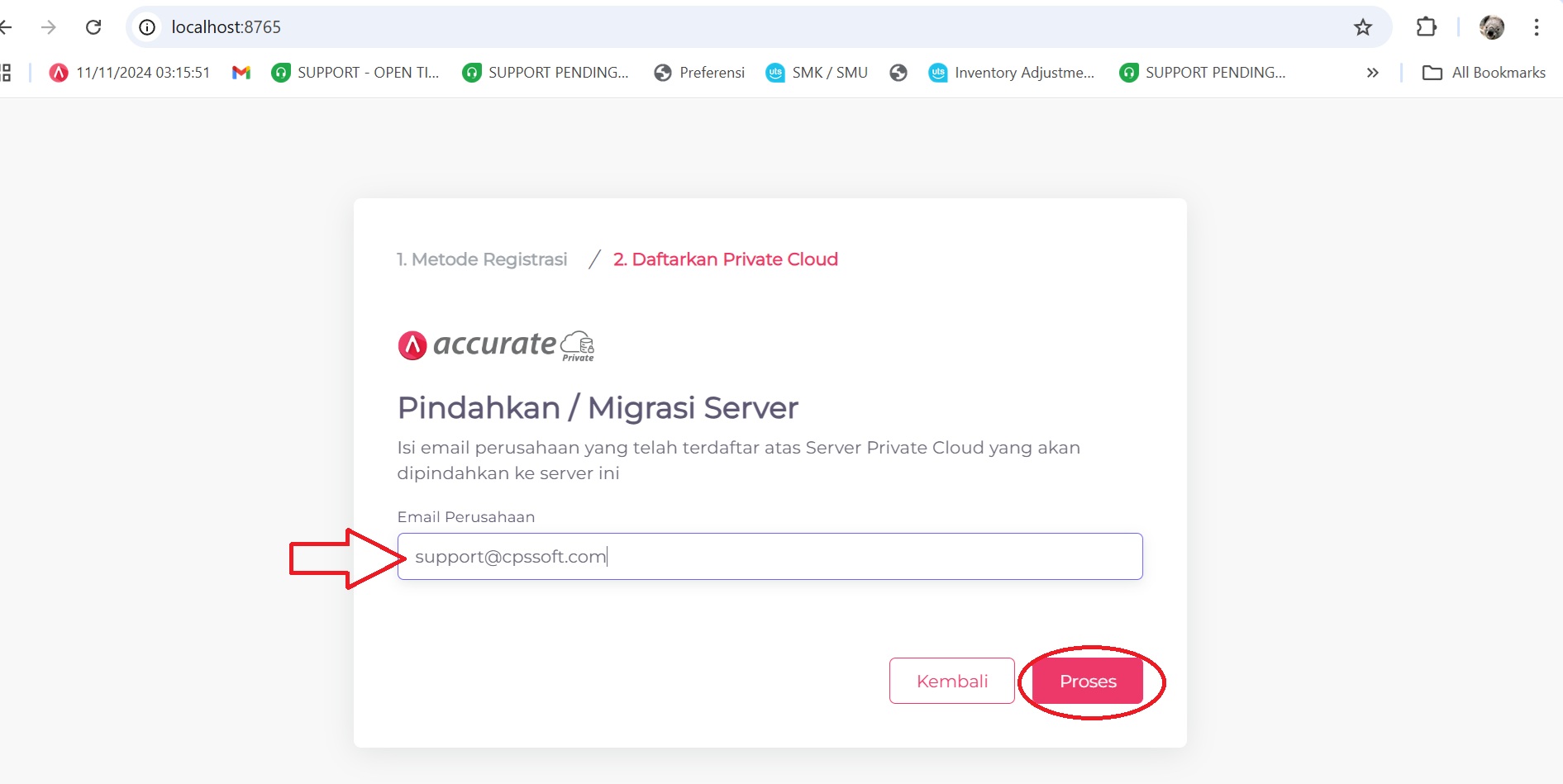Bookmark this page with star icon
This screenshot has height=784, width=1563.
tap(1362, 27)
